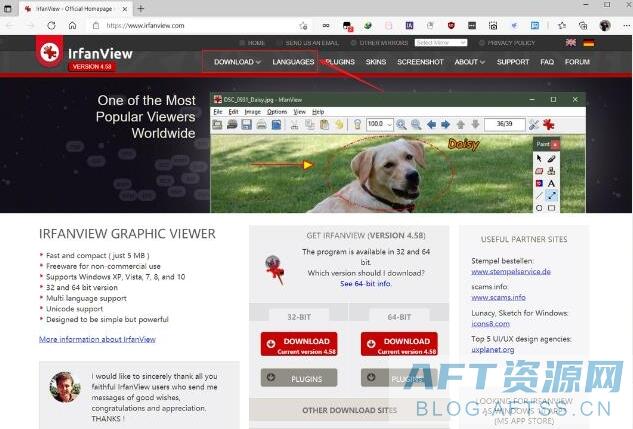633x429 pixels.
Task: Visit uxplanet.org partner link
Action: point(493,350)
